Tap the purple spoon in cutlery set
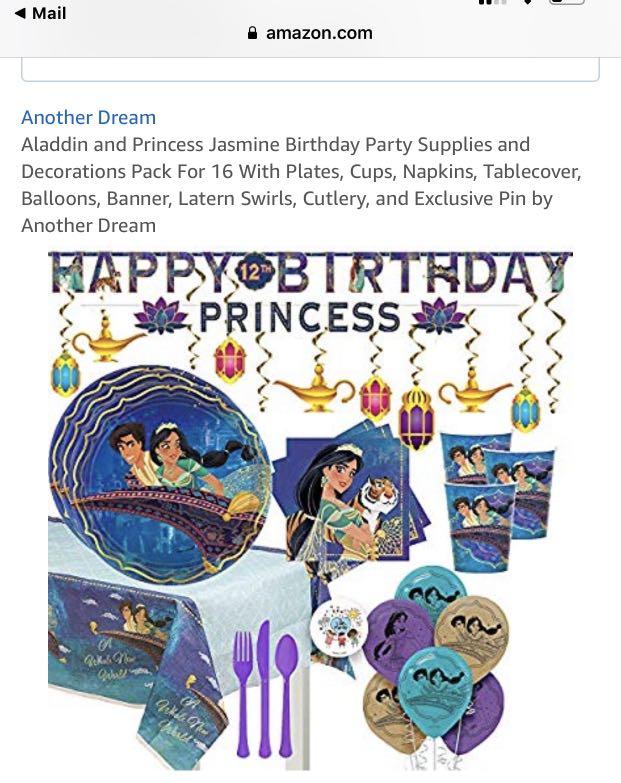The image size is (621, 783). 287,694
